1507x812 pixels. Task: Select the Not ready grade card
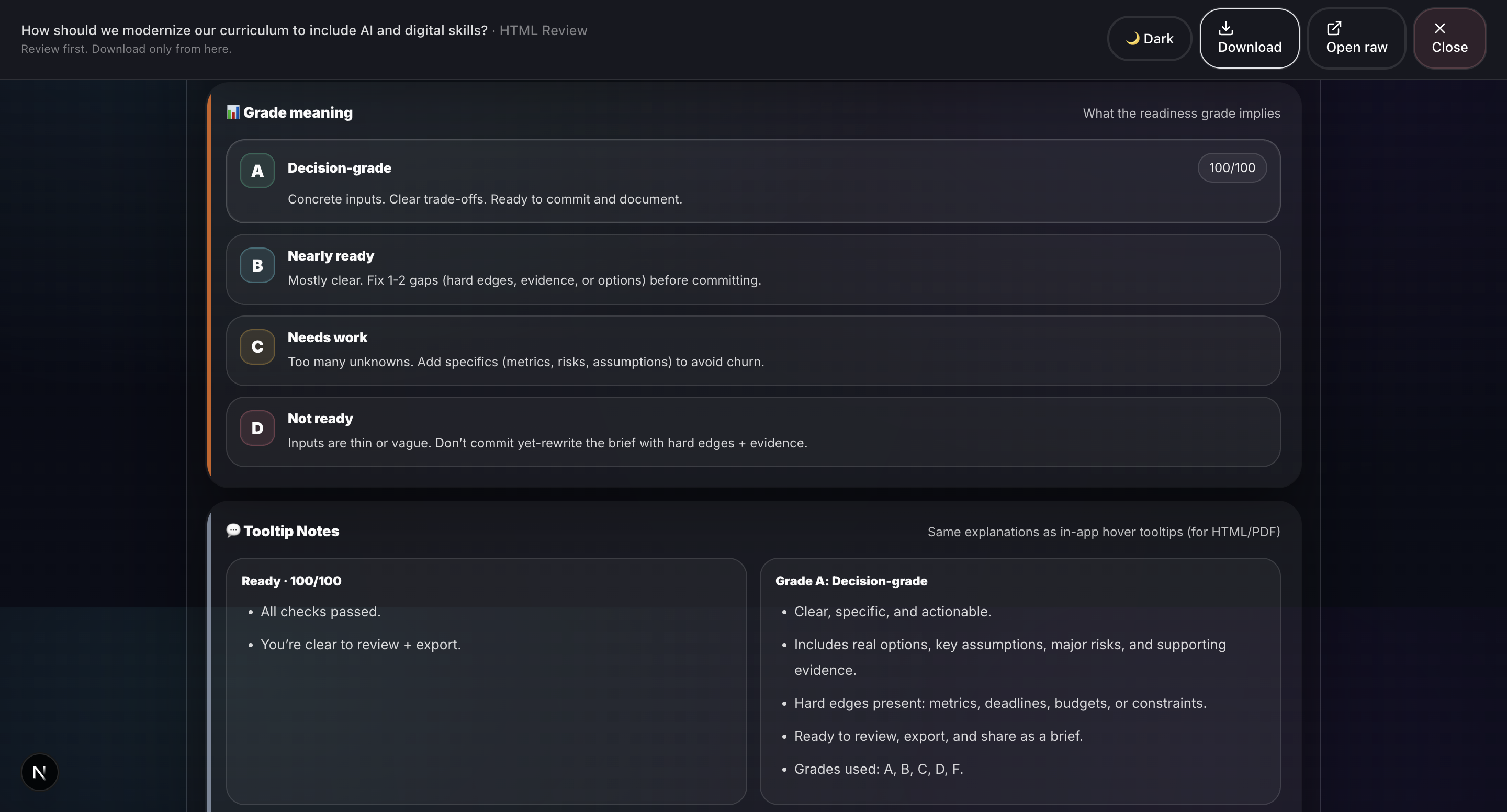[752, 432]
